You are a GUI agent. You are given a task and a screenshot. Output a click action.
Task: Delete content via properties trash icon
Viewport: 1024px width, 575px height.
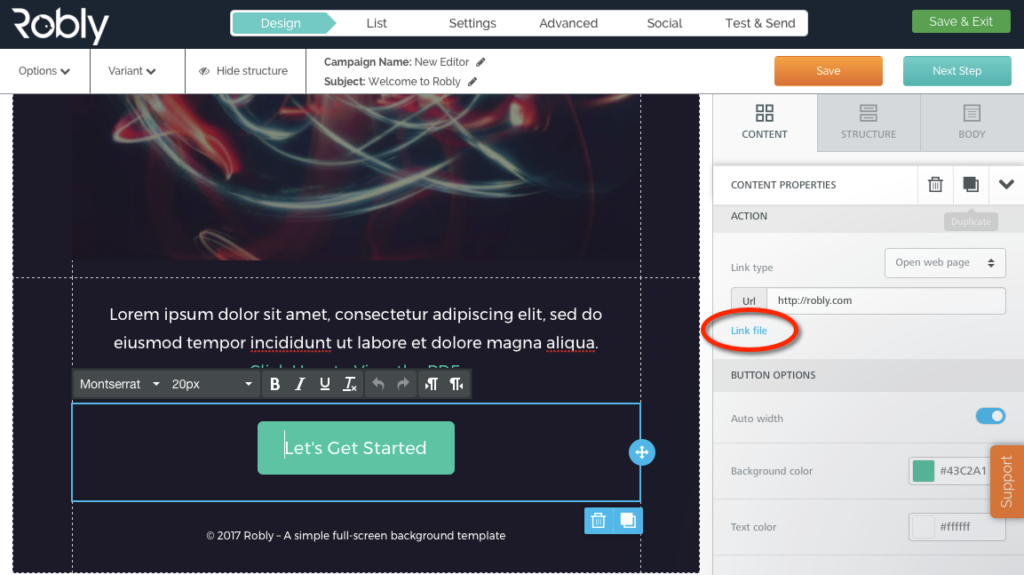point(935,185)
